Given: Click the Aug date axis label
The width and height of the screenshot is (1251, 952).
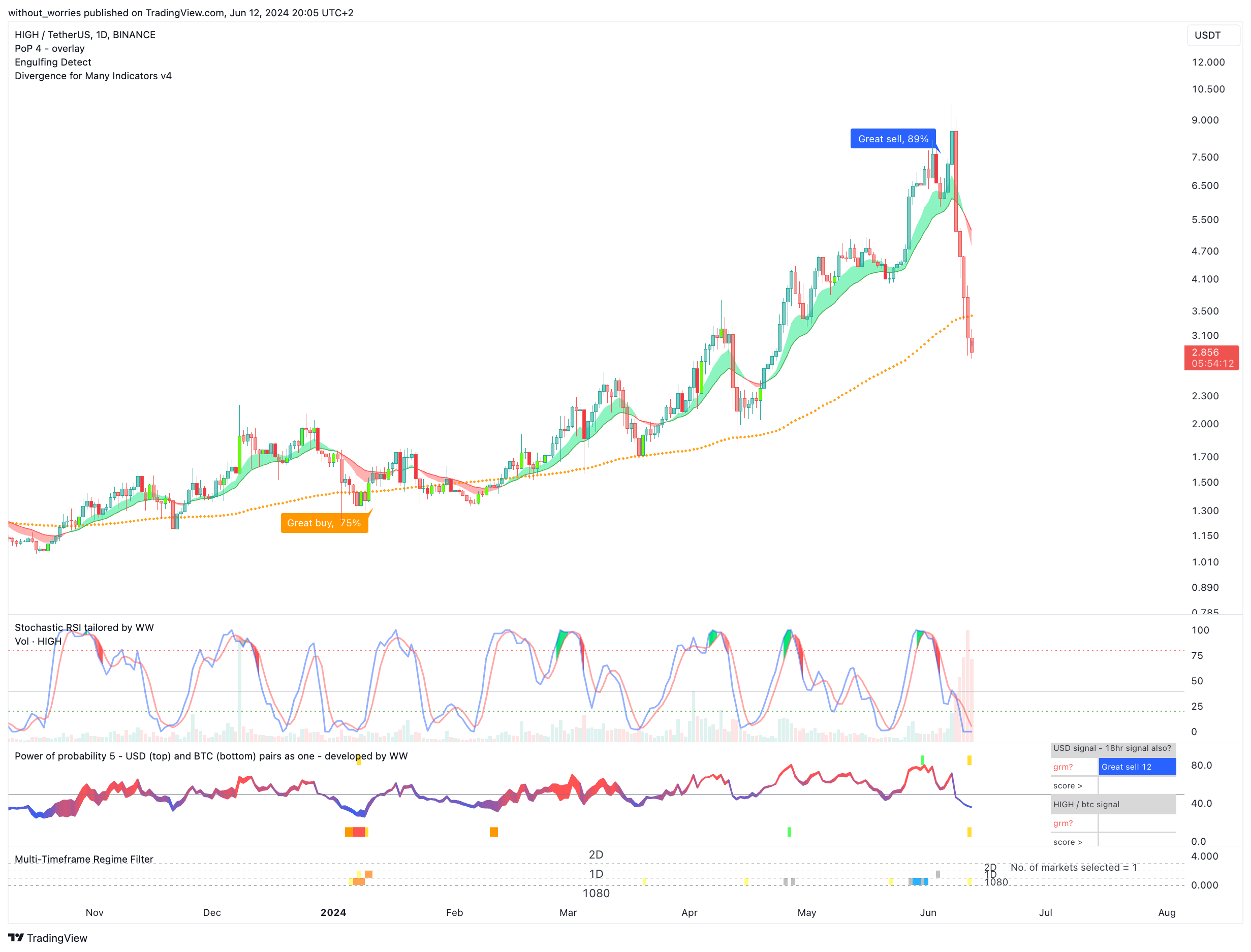Looking at the screenshot, I should click(1167, 912).
